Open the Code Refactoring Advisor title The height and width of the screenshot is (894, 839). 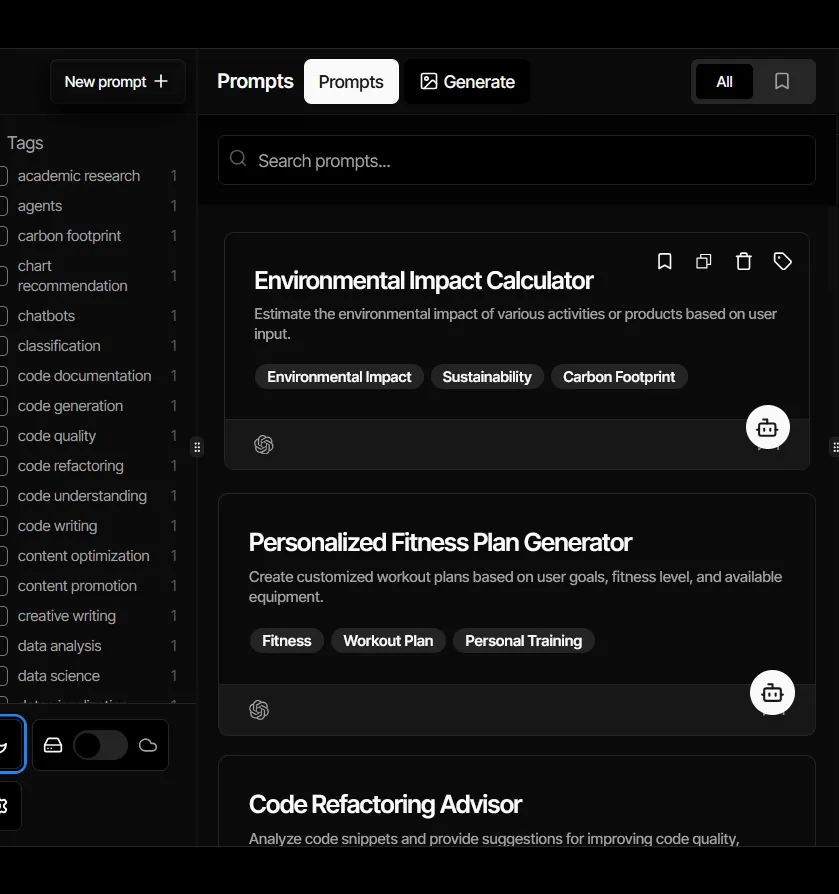pos(385,804)
